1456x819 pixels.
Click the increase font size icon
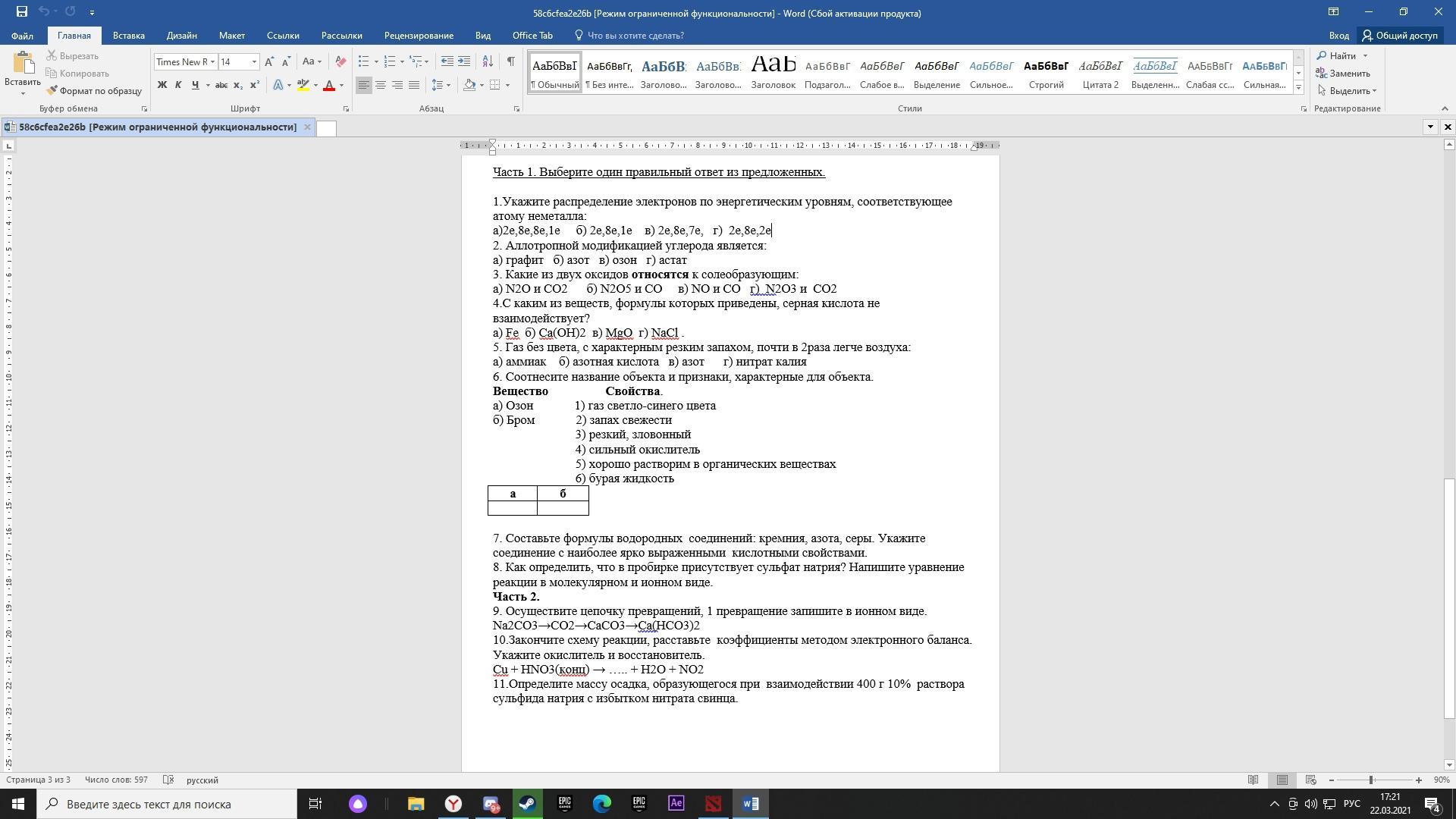[269, 61]
